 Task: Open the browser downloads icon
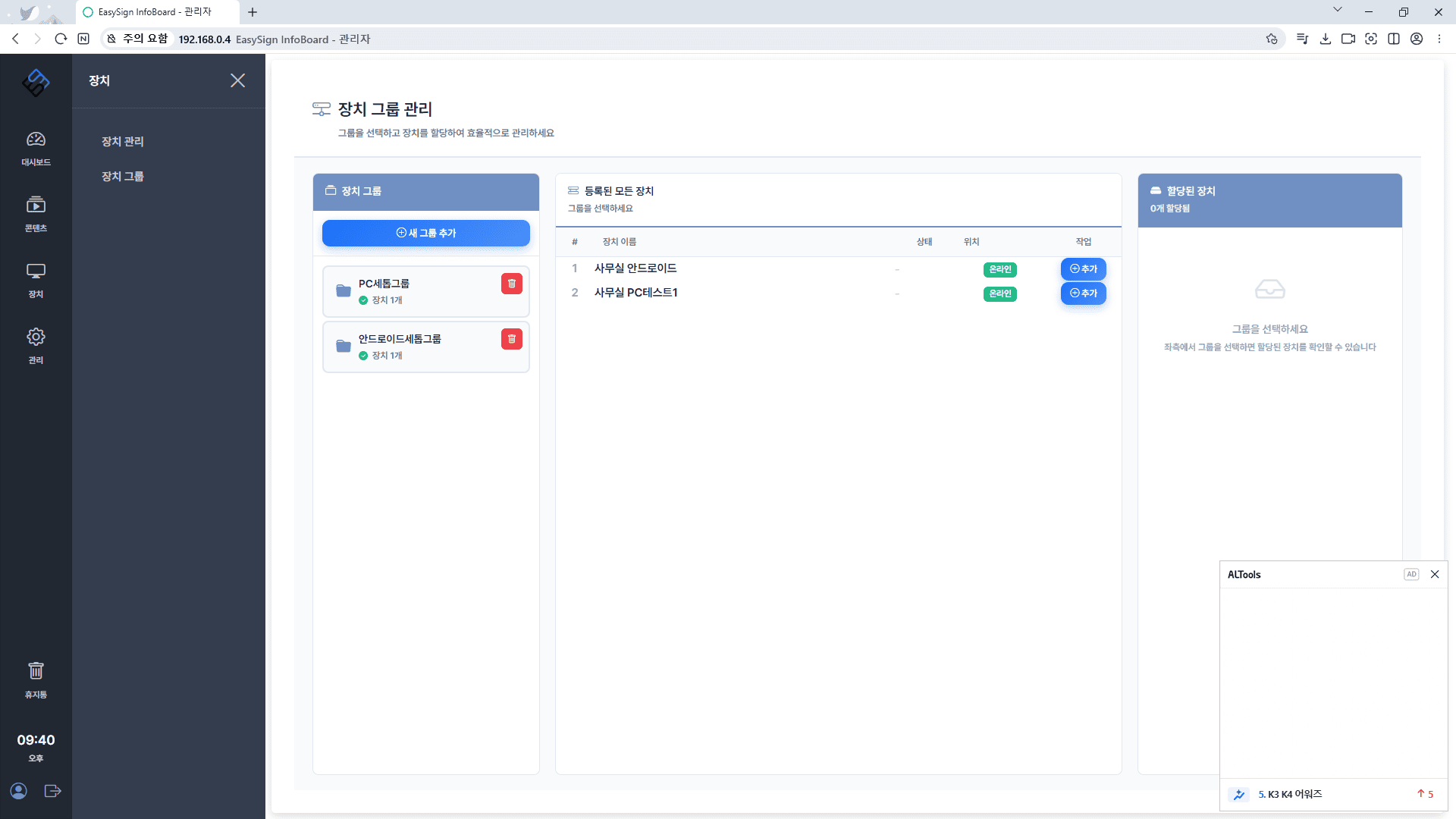[x=1326, y=39]
